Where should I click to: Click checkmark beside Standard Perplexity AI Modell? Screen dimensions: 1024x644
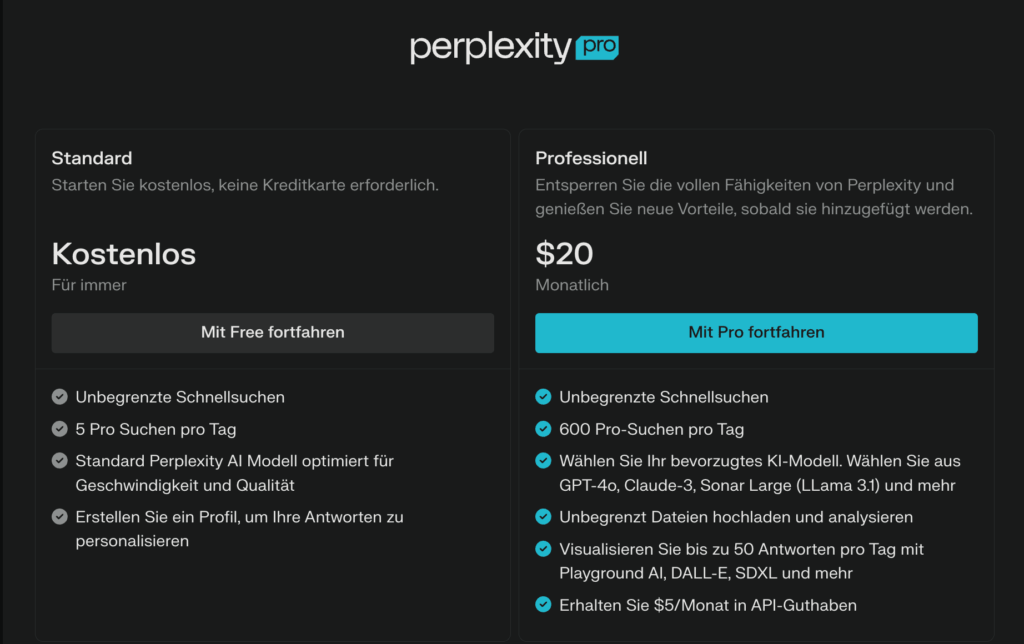click(59, 461)
